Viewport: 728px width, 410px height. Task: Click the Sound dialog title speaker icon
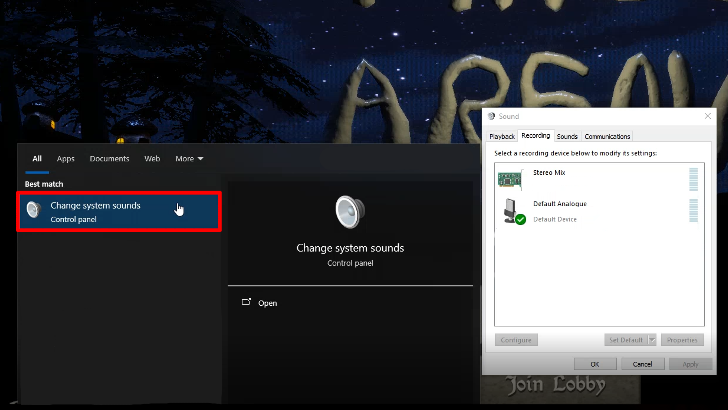[491, 116]
